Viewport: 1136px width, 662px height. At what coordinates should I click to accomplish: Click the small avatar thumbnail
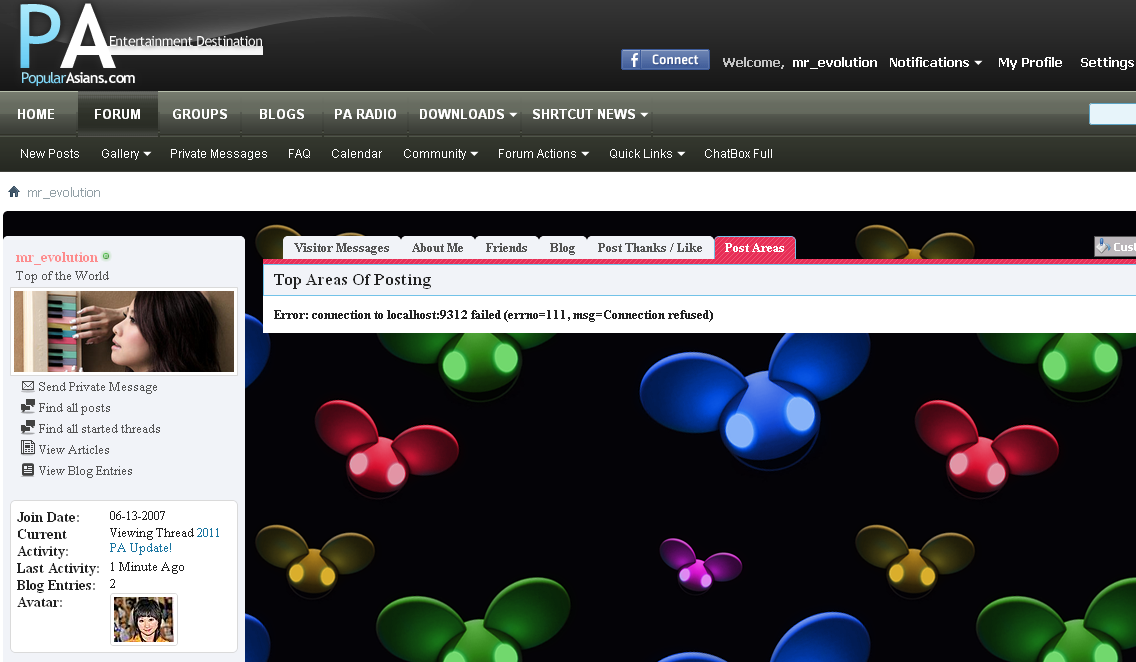coord(143,620)
